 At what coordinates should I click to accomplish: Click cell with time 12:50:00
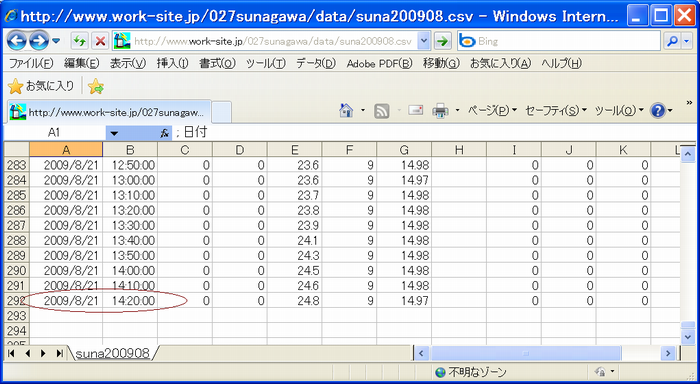pyautogui.click(x=130, y=165)
